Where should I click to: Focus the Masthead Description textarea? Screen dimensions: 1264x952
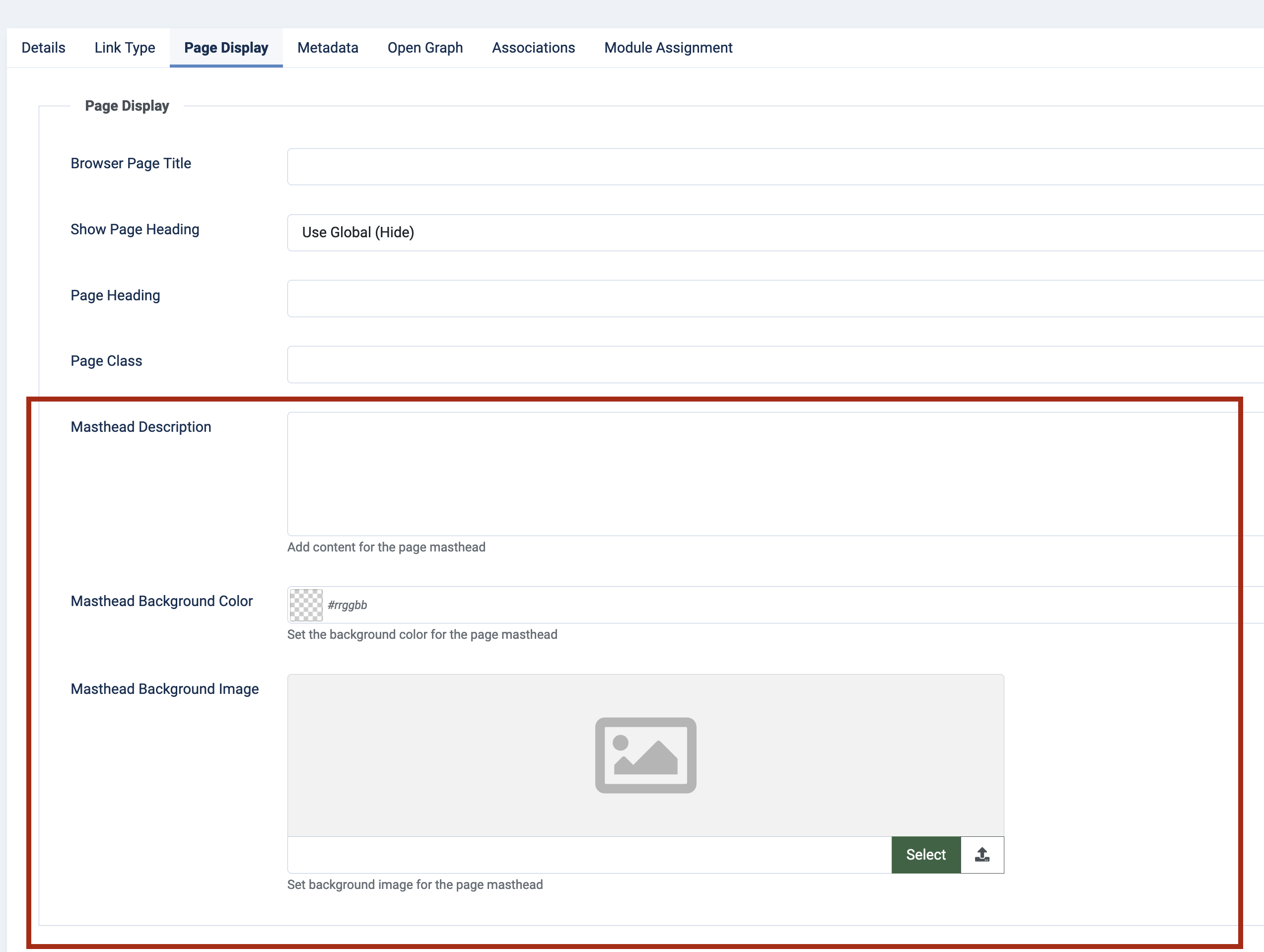point(763,474)
